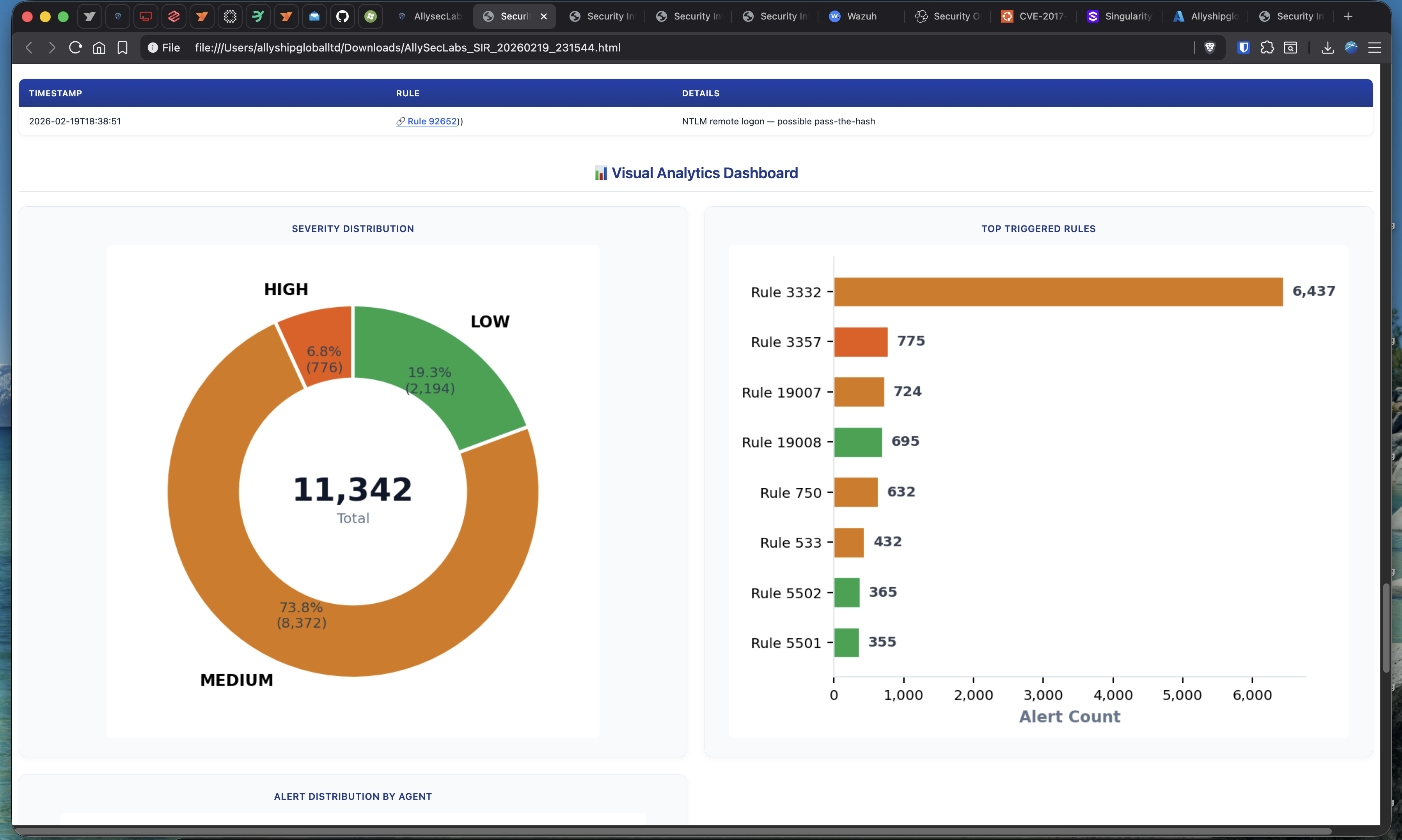This screenshot has height=840, width=1402.
Task: Click ALERT DISTRIBUTION BY AGENT title
Action: coord(353,796)
